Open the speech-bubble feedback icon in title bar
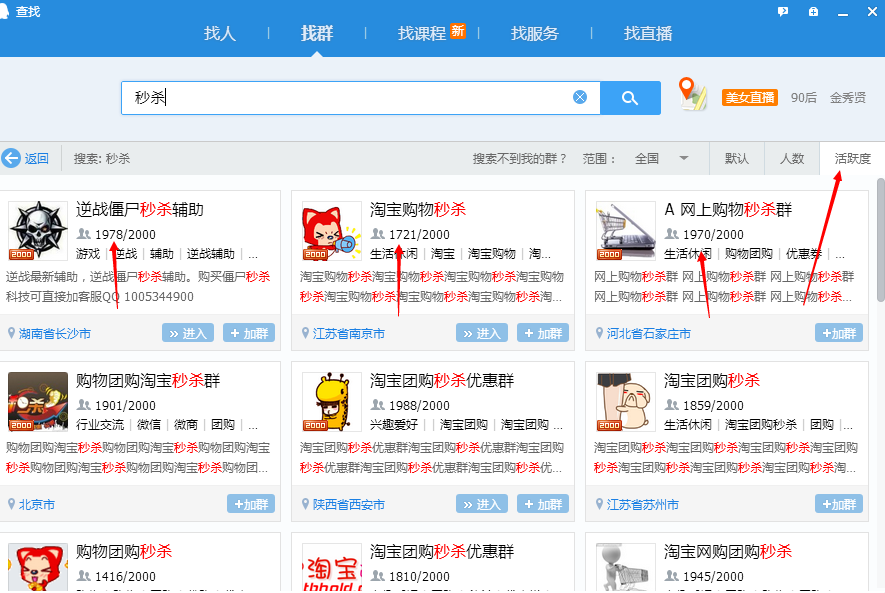 click(x=783, y=11)
